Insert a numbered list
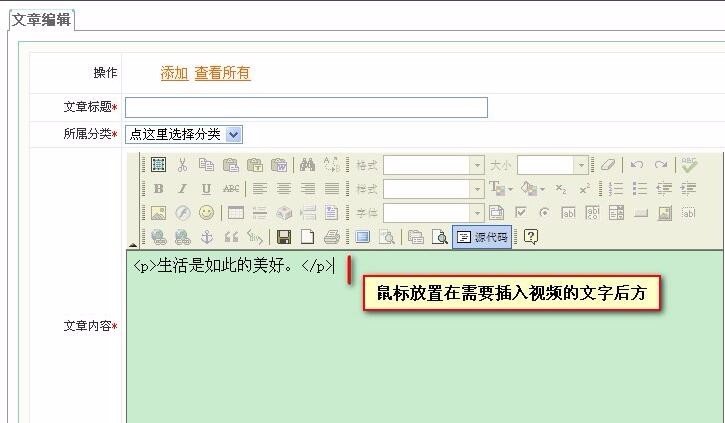This screenshot has width=725, height=423. [616, 189]
